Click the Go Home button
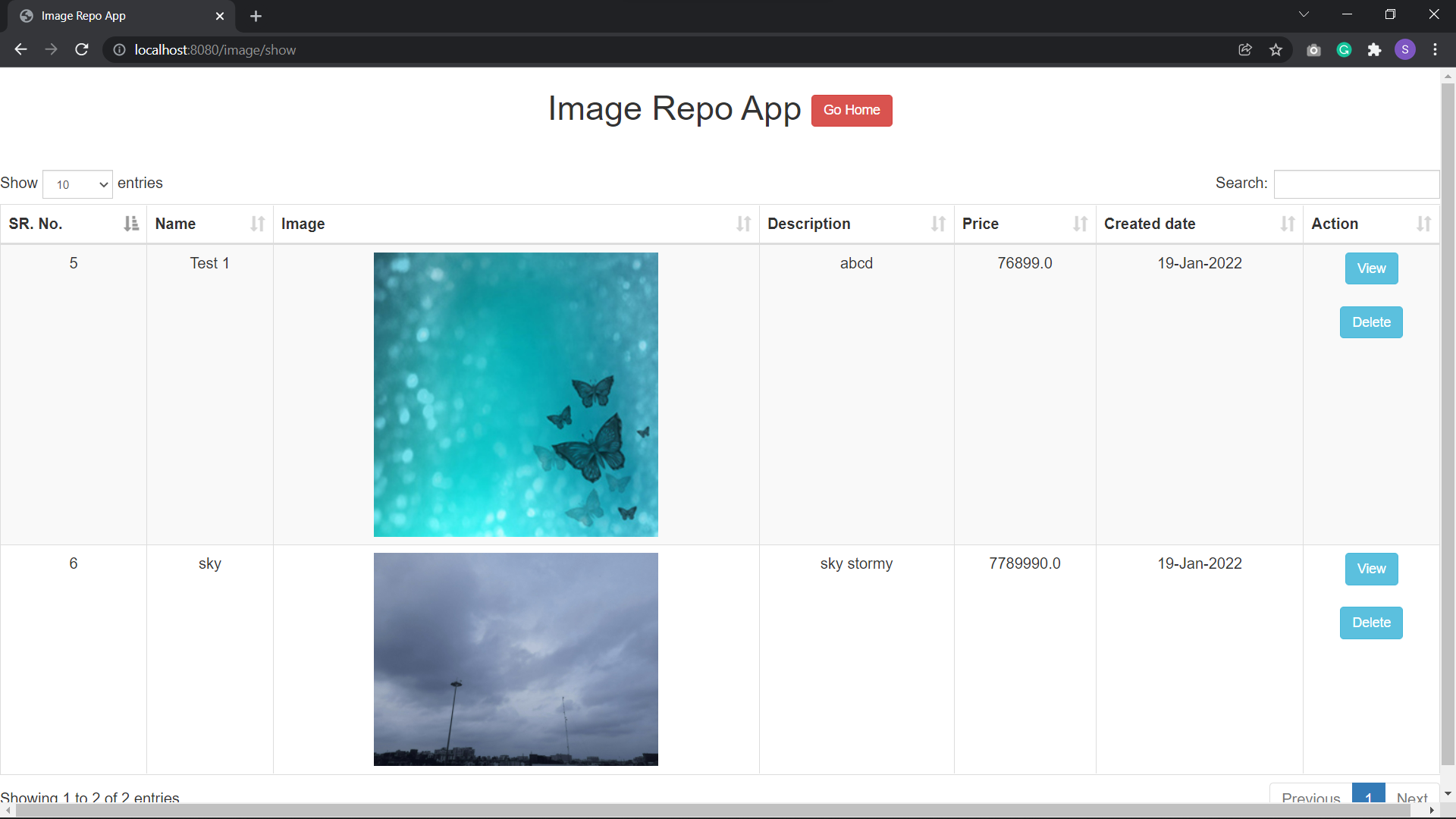This screenshot has width=1456, height=819. 852,111
